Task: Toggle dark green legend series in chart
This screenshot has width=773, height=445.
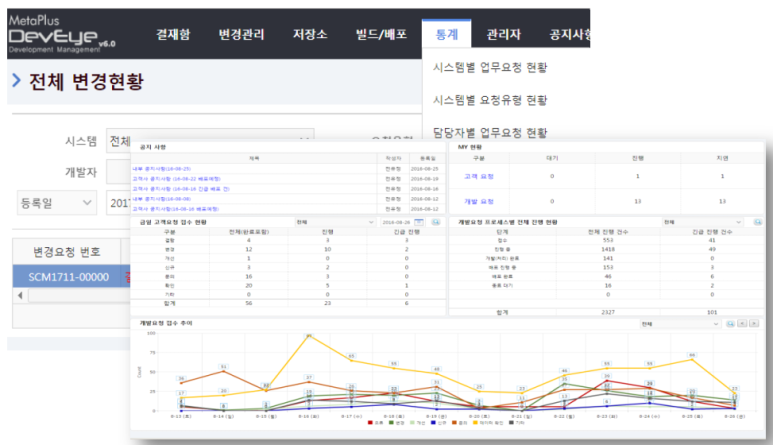Action: point(396,423)
